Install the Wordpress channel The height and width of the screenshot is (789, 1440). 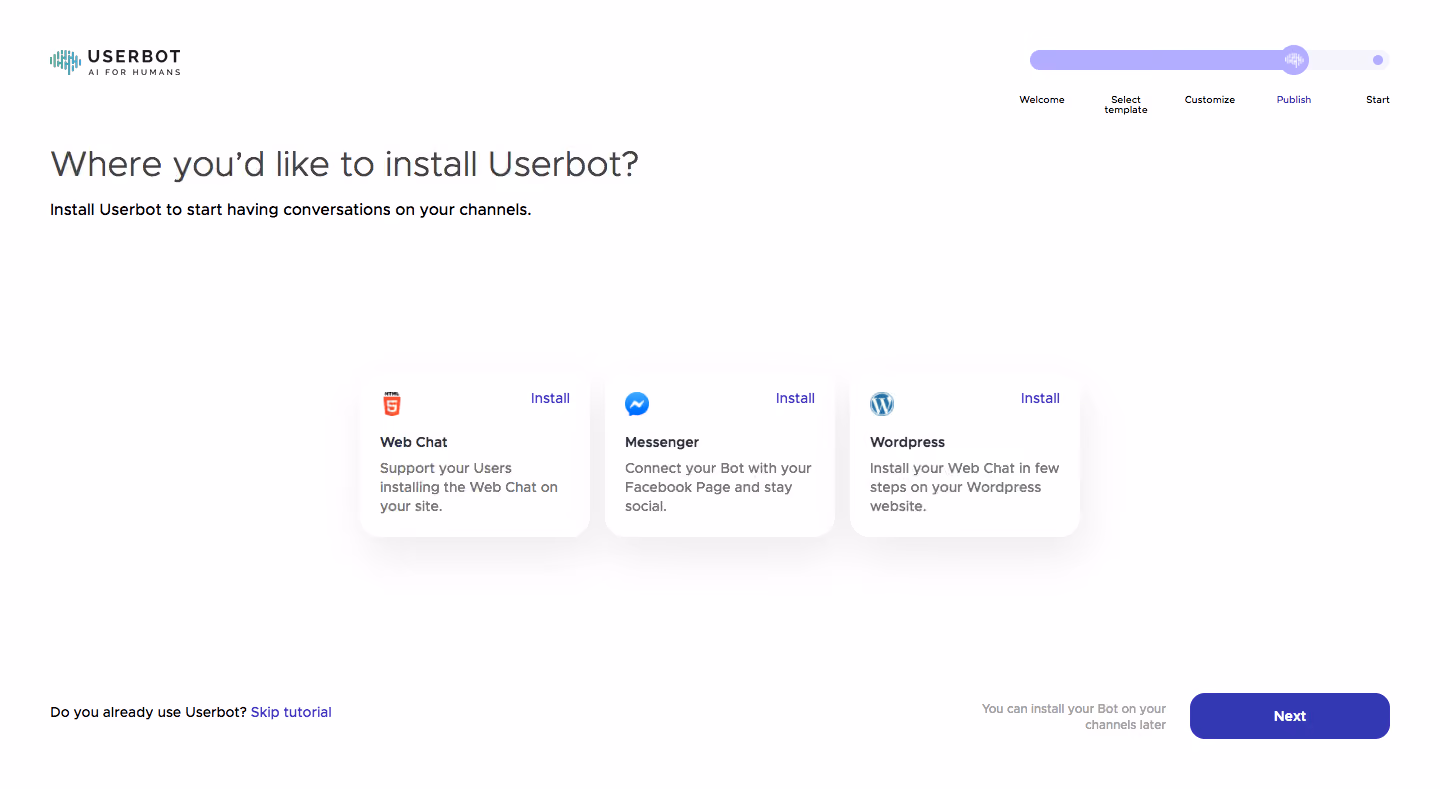pyautogui.click(x=1040, y=398)
